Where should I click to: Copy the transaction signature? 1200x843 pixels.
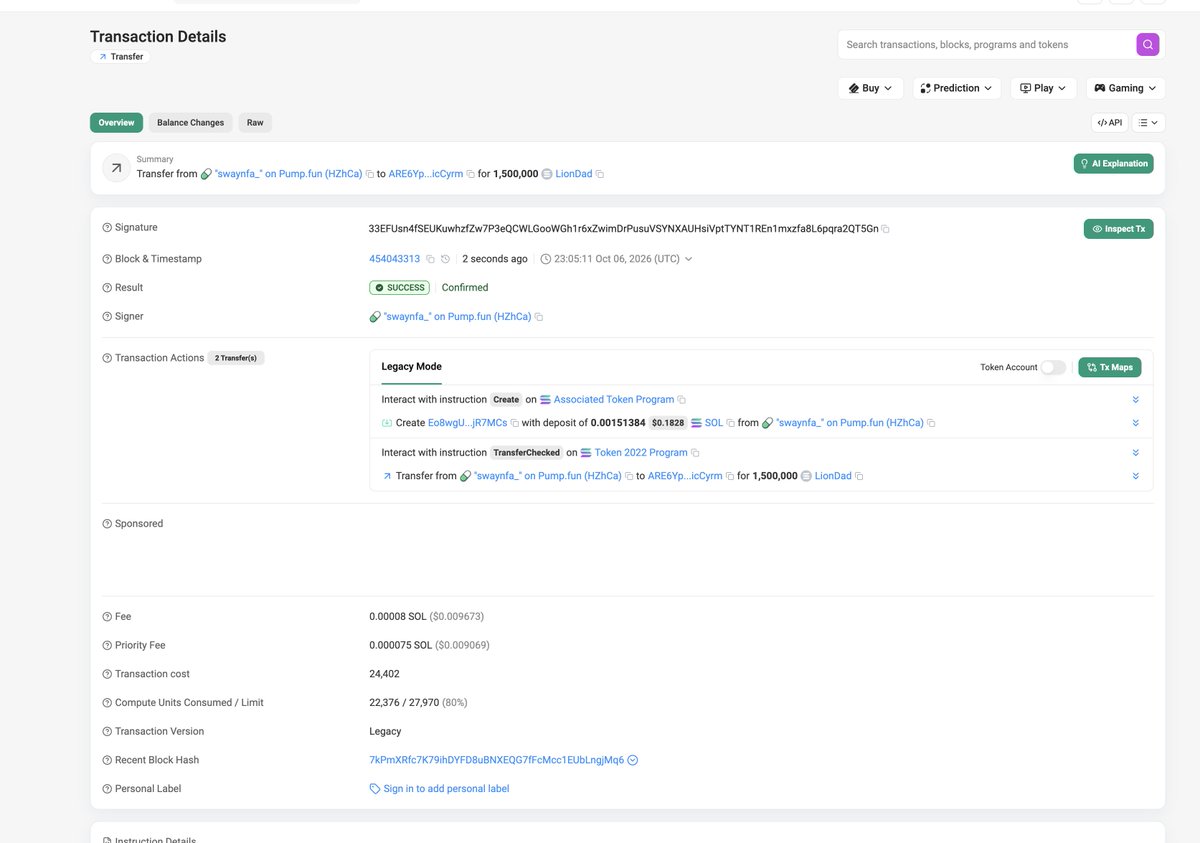pos(886,229)
